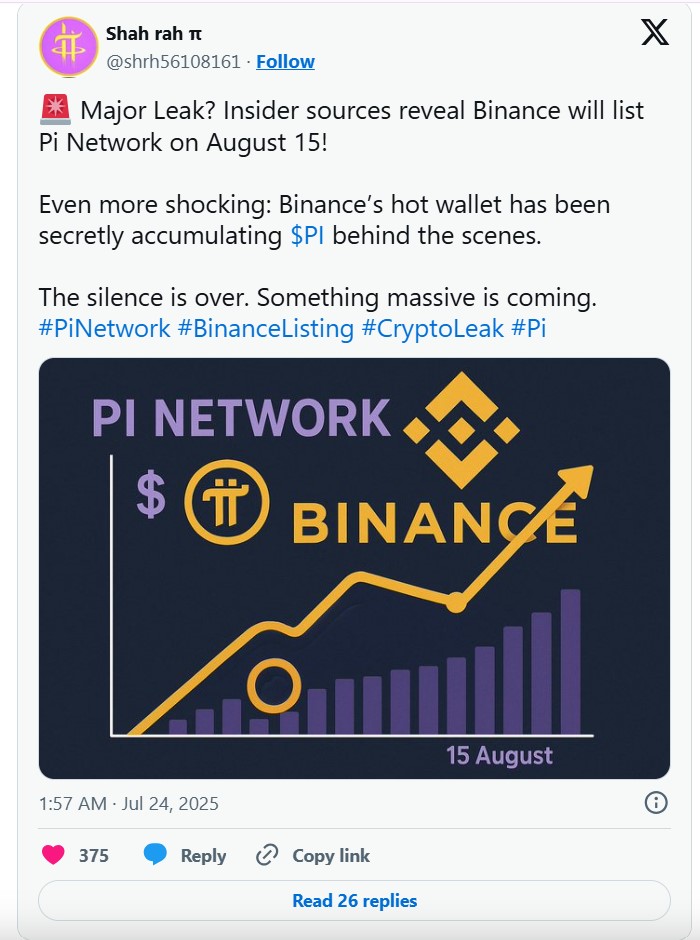The image size is (700, 940).
Task: Click the X logo icon
Action: click(655, 33)
